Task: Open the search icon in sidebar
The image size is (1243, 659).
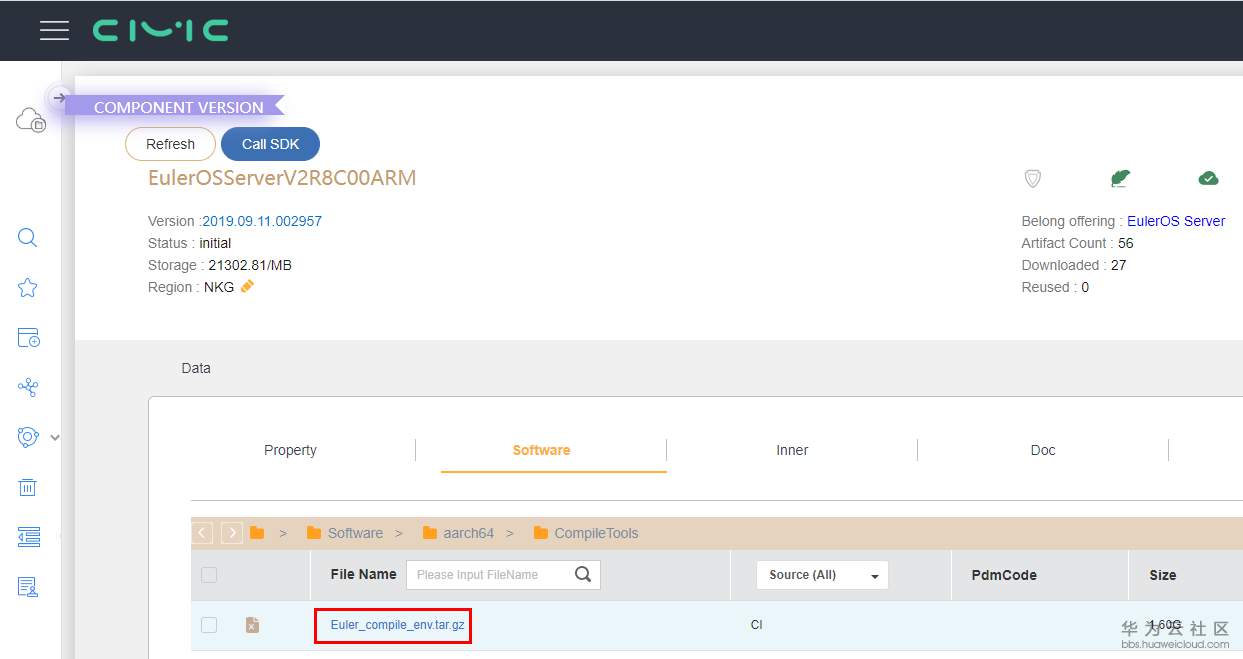Action: (x=28, y=238)
